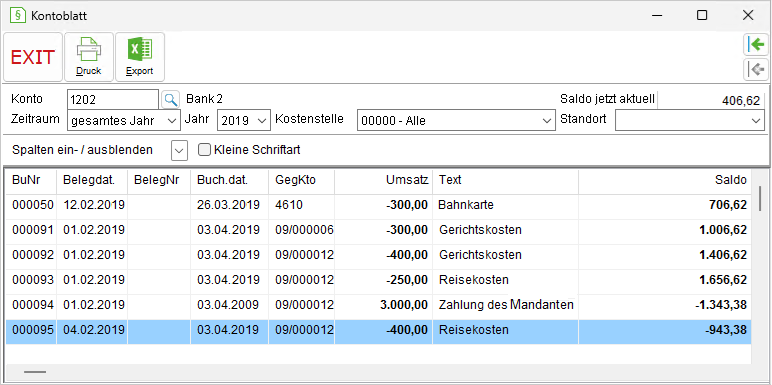Click the green arrow to first record
The height and width of the screenshot is (385, 772).
(x=756, y=45)
